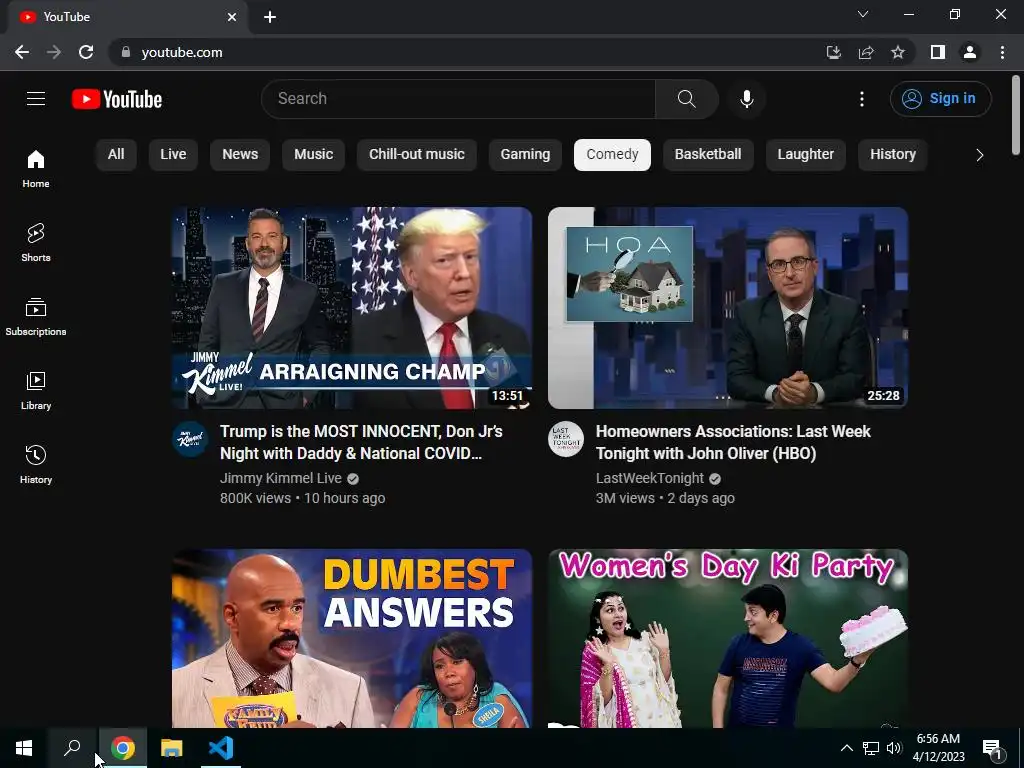This screenshot has width=1024, height=768.
Task: Open Windows taskbar search
Action: pos(72,748)
